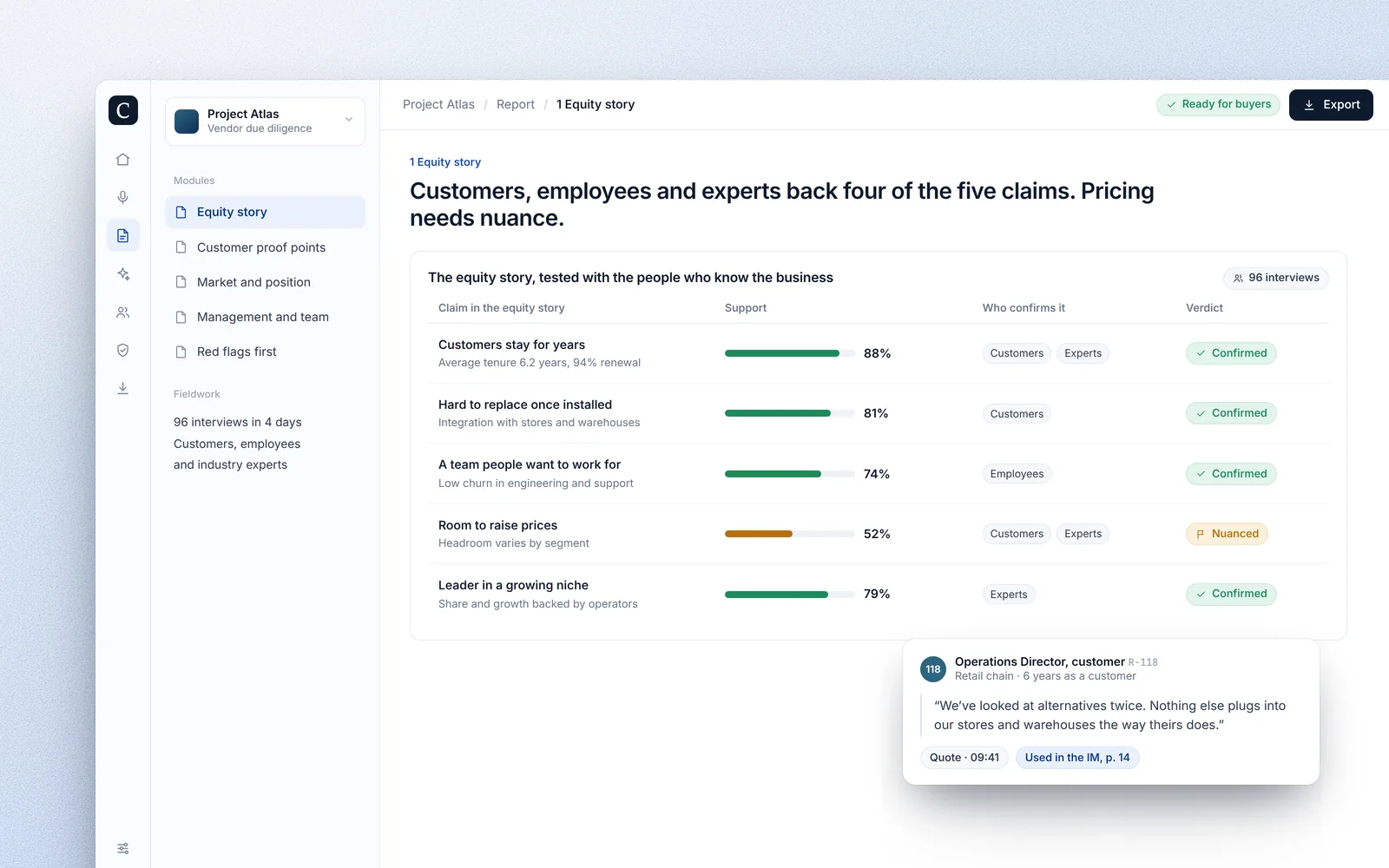Click the Nuanced verdict badge
1389x868 pixels.
(1227, 534)
